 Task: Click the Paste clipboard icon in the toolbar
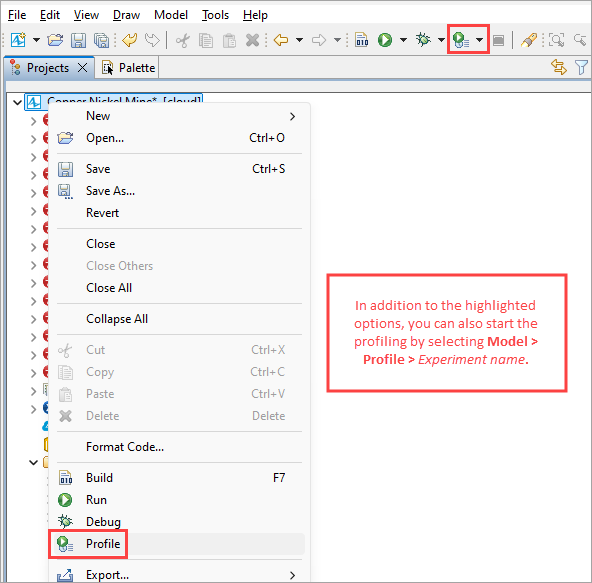point(229,40)
